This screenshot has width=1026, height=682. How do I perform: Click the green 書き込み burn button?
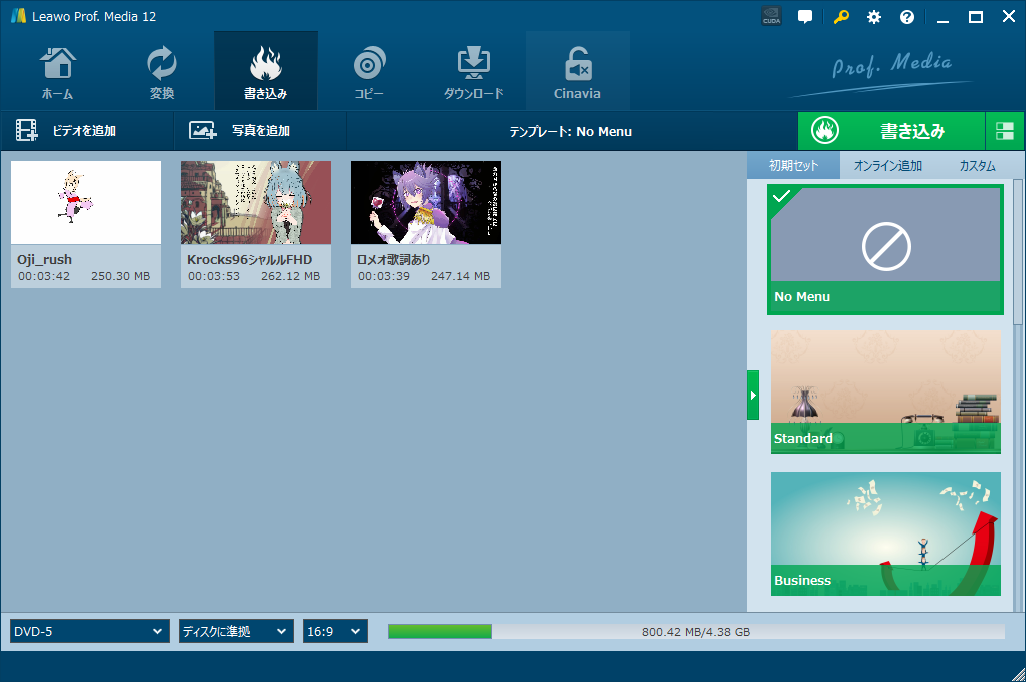click(891, 131)
